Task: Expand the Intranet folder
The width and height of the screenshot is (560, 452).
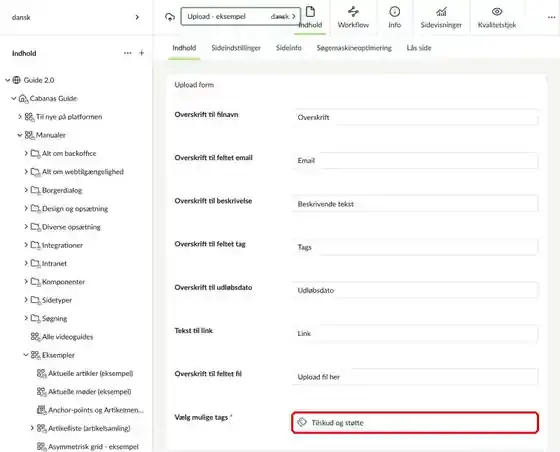Action: pyautogui.click(x=26, y=263)
